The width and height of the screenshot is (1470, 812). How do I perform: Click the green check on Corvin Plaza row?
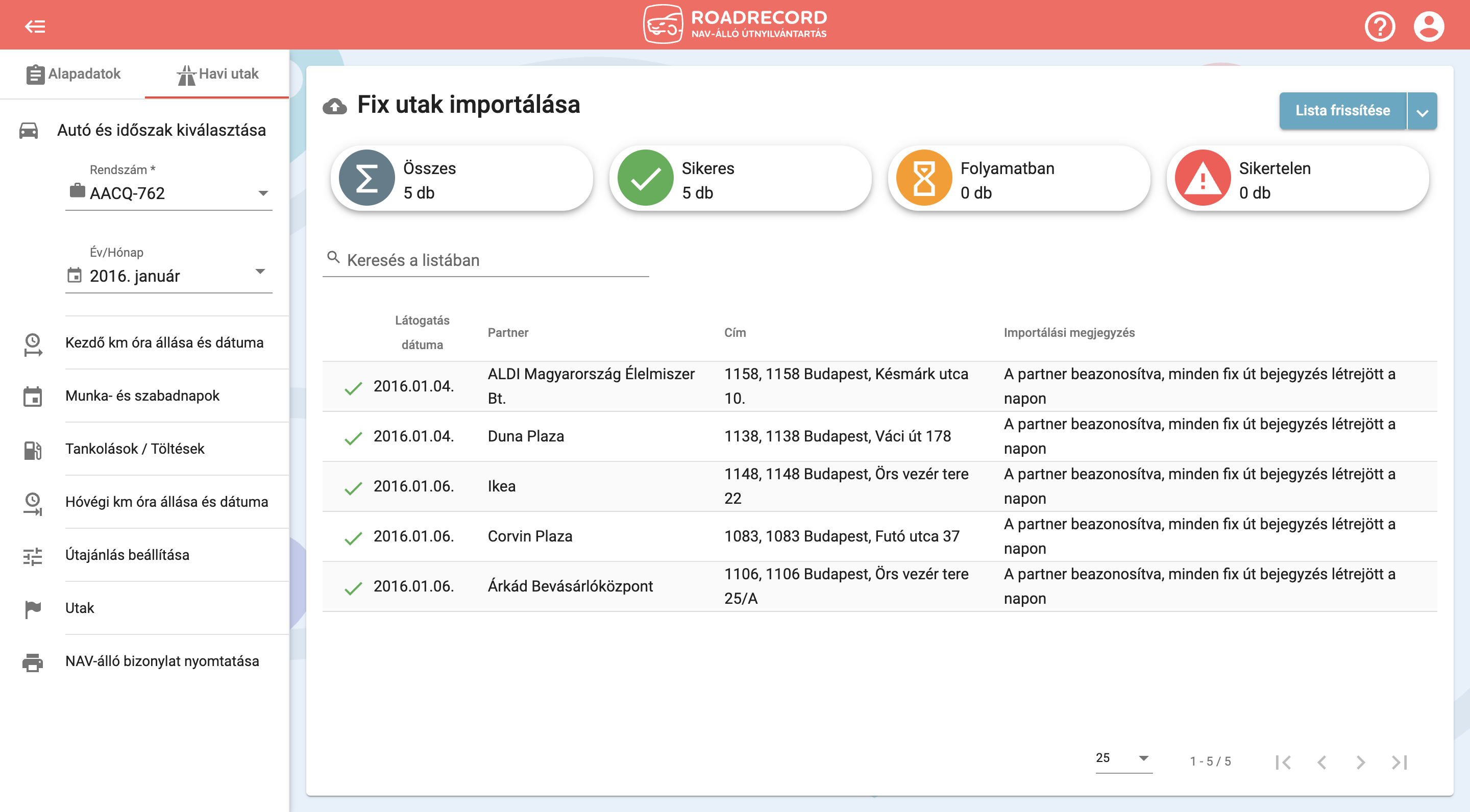(x=353, y=537)
